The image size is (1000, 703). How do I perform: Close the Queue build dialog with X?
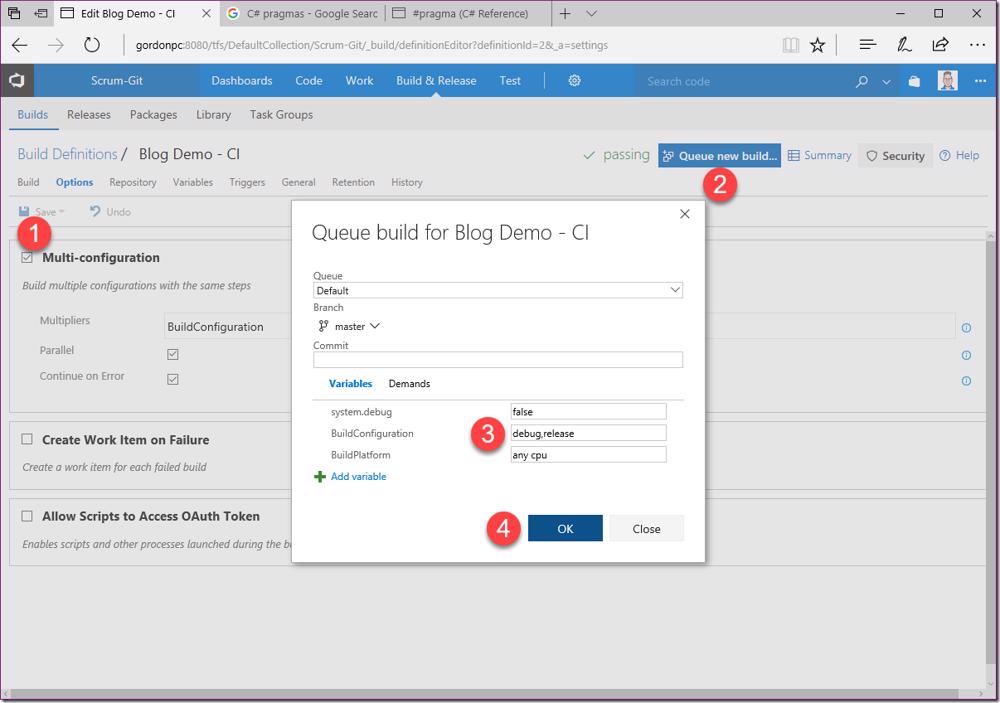[x=685, y=214]
